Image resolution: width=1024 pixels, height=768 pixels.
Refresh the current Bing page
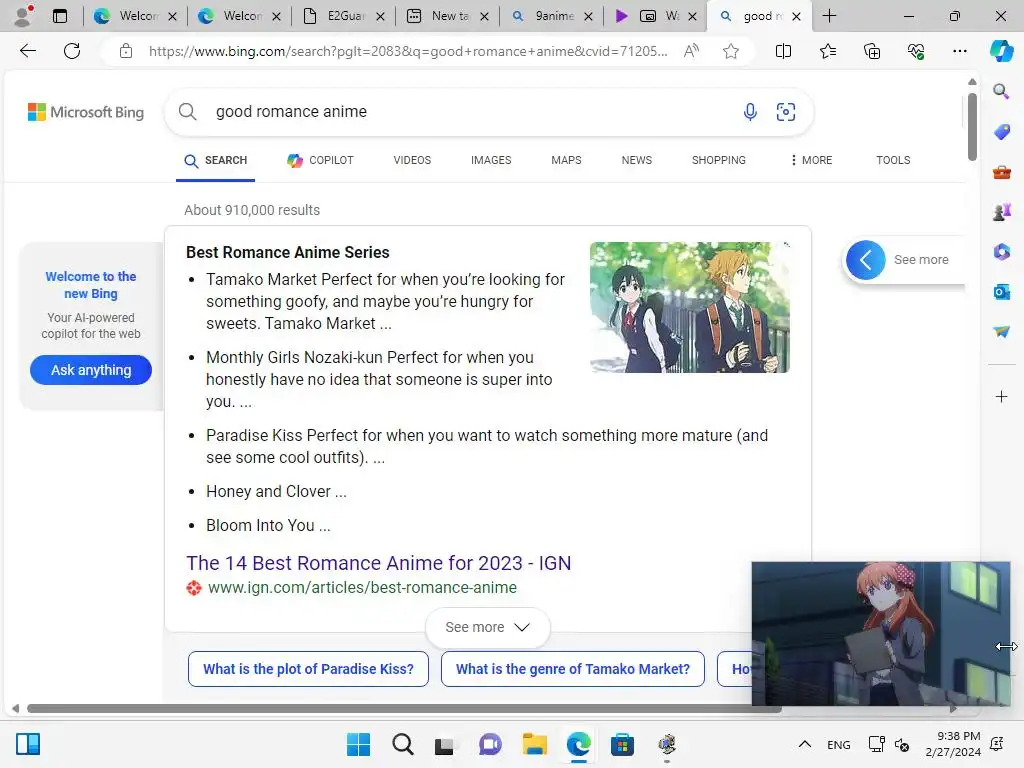72,51
